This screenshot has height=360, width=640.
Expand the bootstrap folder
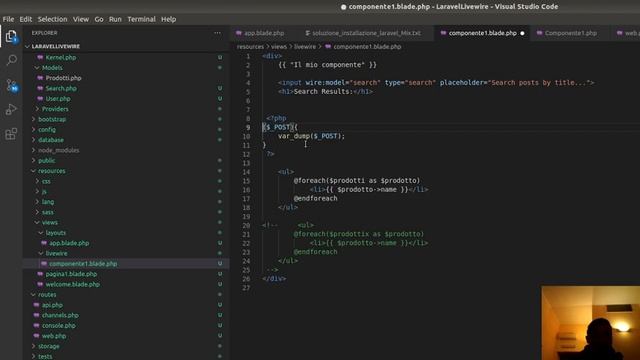point(52,119)
